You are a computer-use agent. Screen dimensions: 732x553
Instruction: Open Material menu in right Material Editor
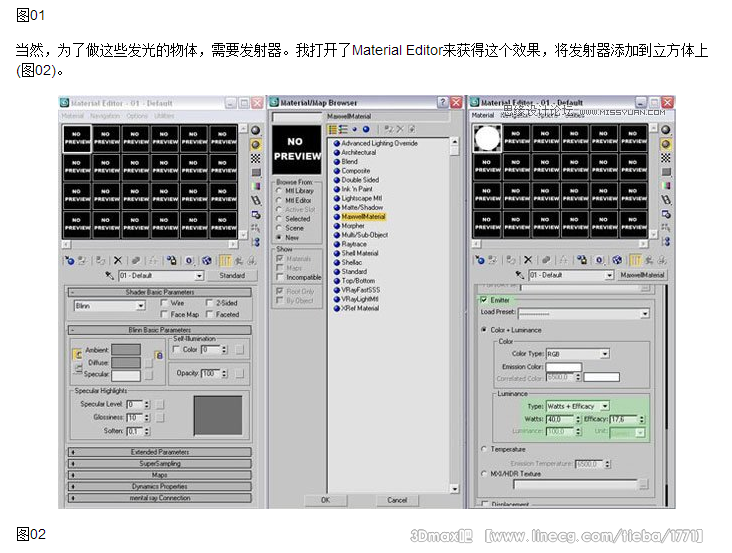coord(483,115)
